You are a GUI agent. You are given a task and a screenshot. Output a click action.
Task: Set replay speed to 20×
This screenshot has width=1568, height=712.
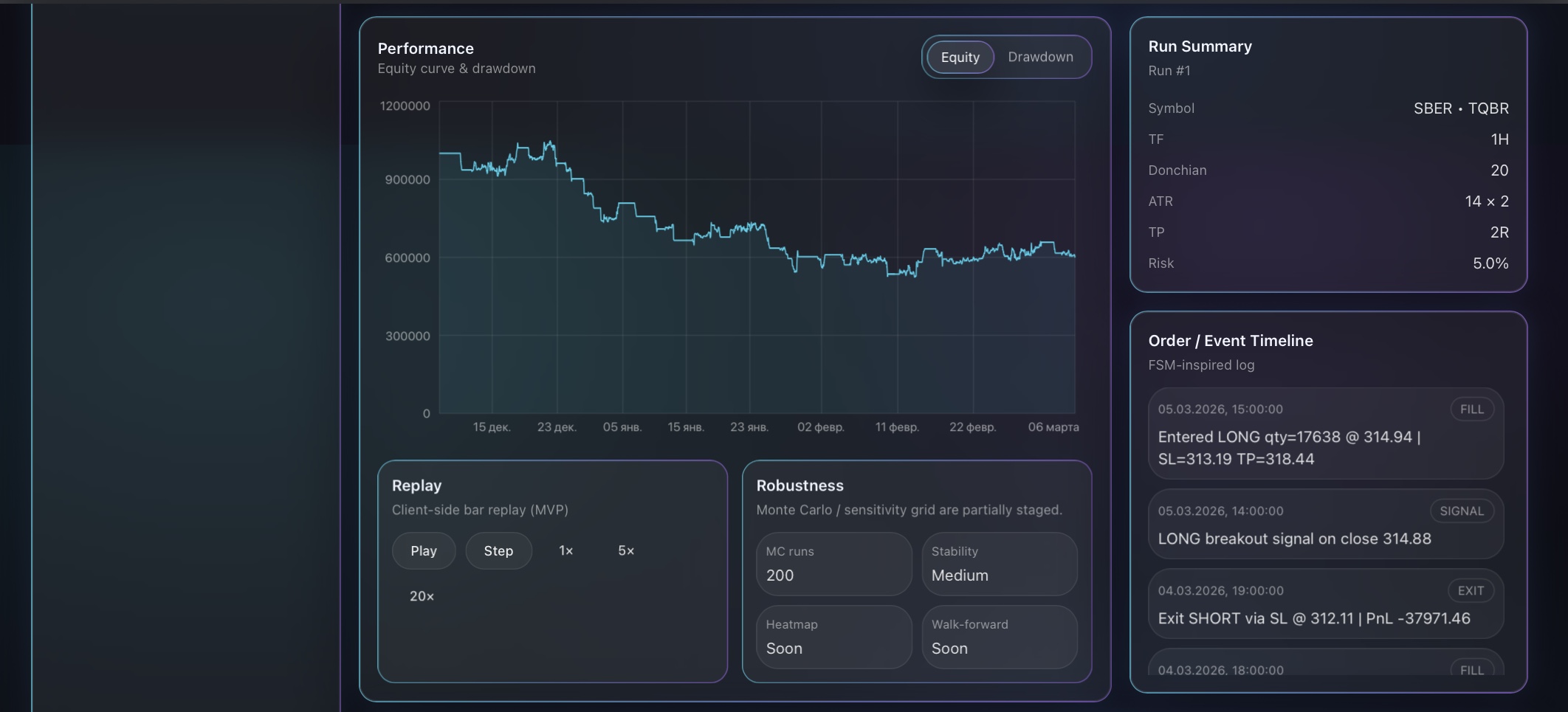pyautogui.click(x=421, y=596)
